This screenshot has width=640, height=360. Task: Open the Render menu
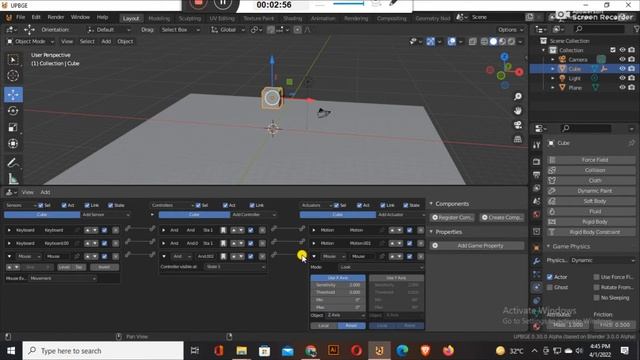pyautogui.click(x=56, y=17)
